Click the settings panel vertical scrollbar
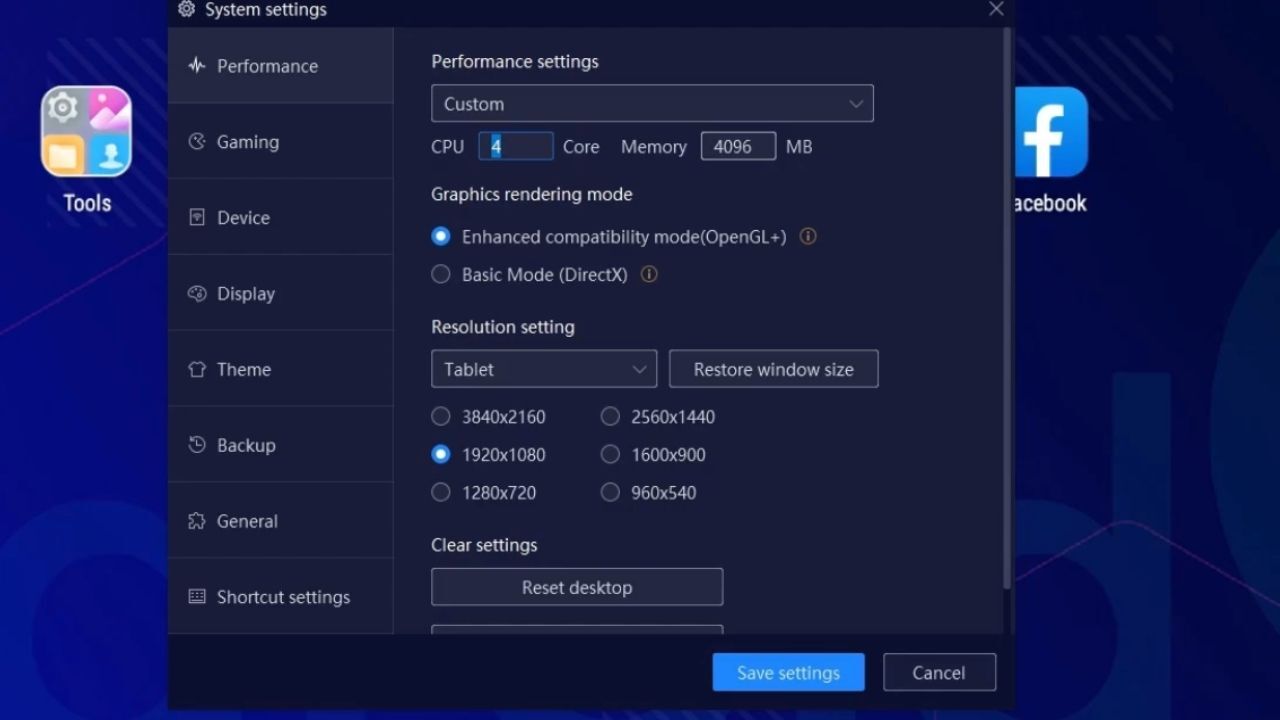1280x720 pixels. [x=1007, y=308]
